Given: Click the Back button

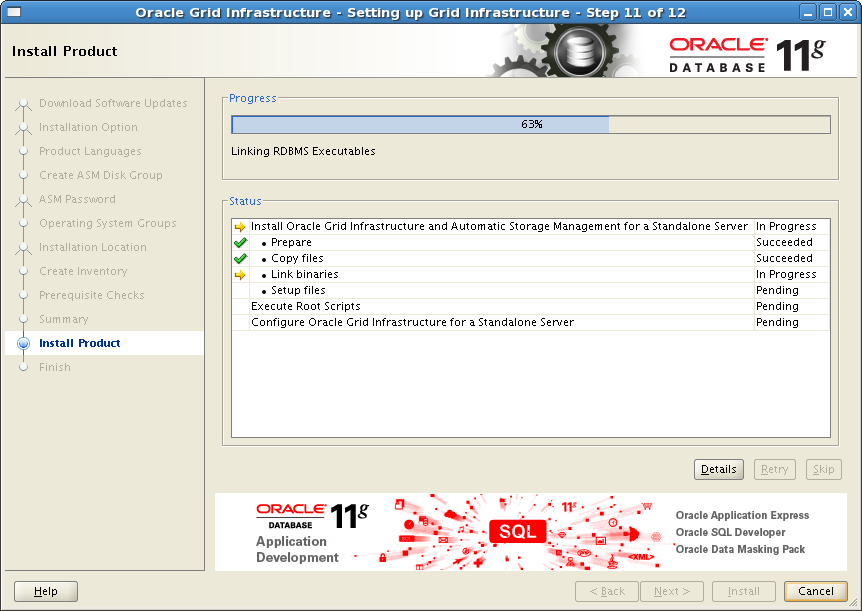Looking at the screenshot, I should [607, 591].
